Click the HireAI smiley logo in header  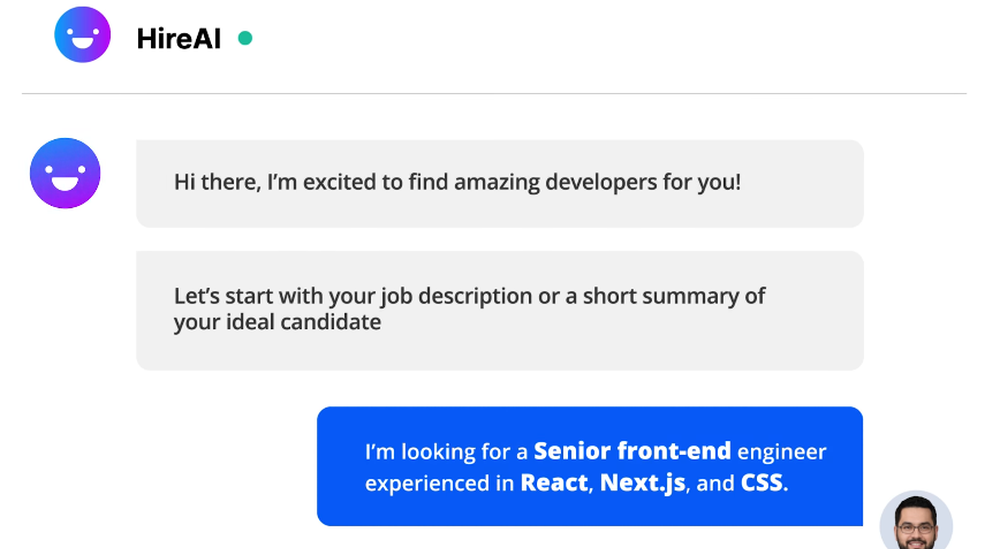82,34
